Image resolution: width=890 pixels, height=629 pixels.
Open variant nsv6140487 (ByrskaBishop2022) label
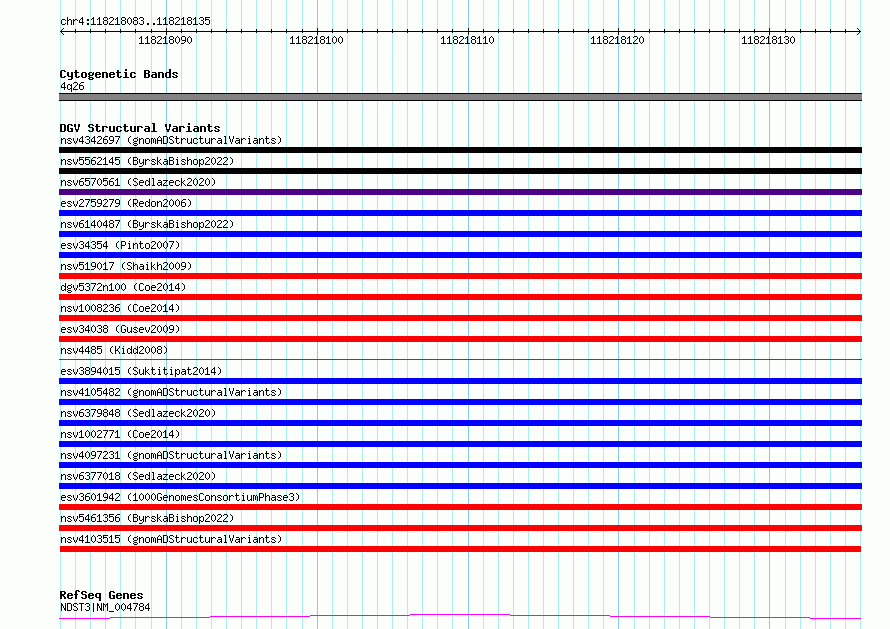(147, 224)
